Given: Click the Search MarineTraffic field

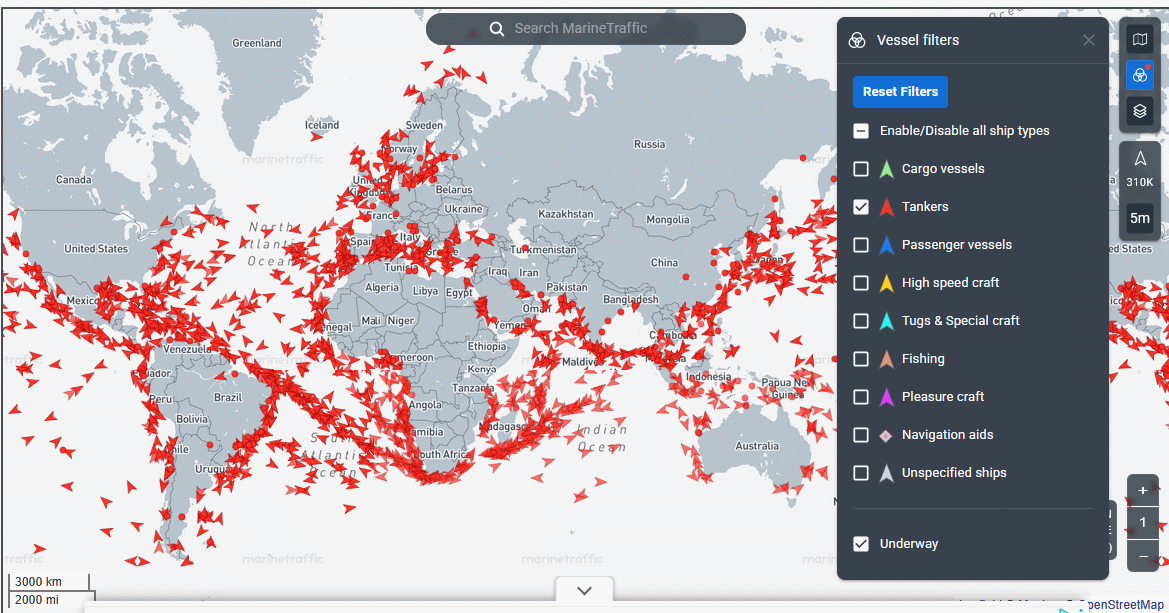Looking at the screenshot, I should point(600,29).
